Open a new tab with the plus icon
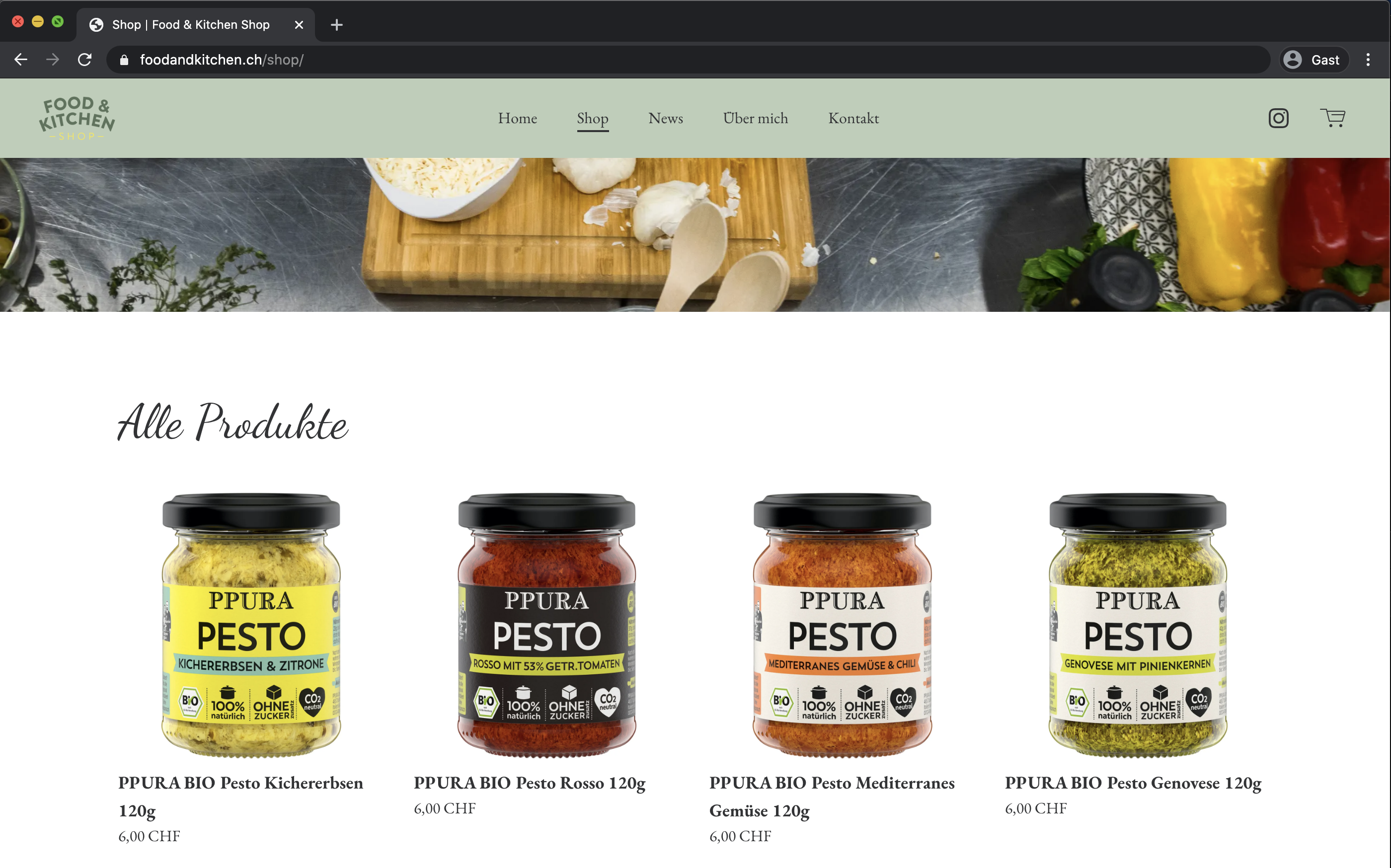Viewport: 1391px width, 868px height. tap(337, 25)
